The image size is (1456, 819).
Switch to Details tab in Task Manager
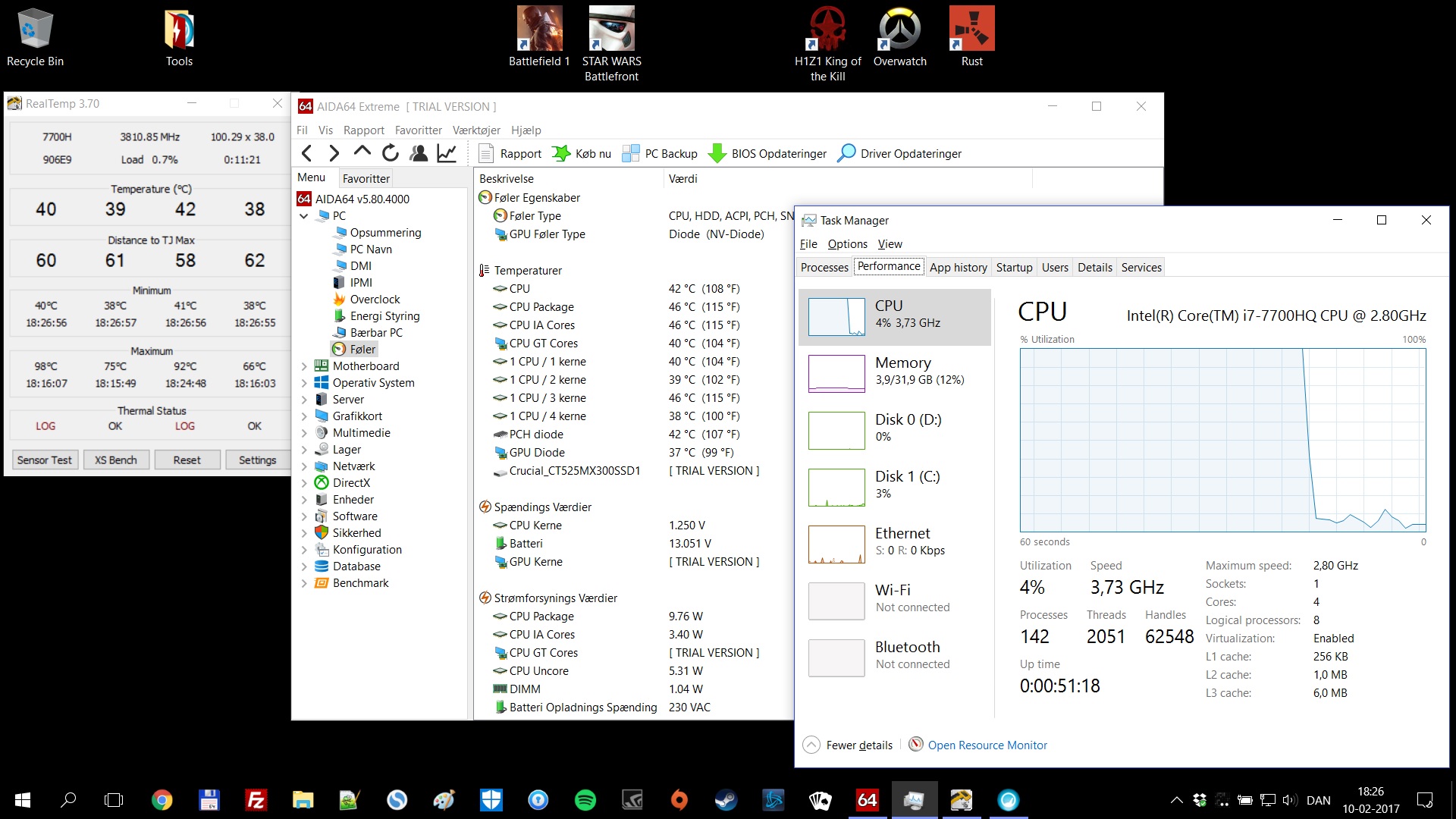click(1094, 267)
